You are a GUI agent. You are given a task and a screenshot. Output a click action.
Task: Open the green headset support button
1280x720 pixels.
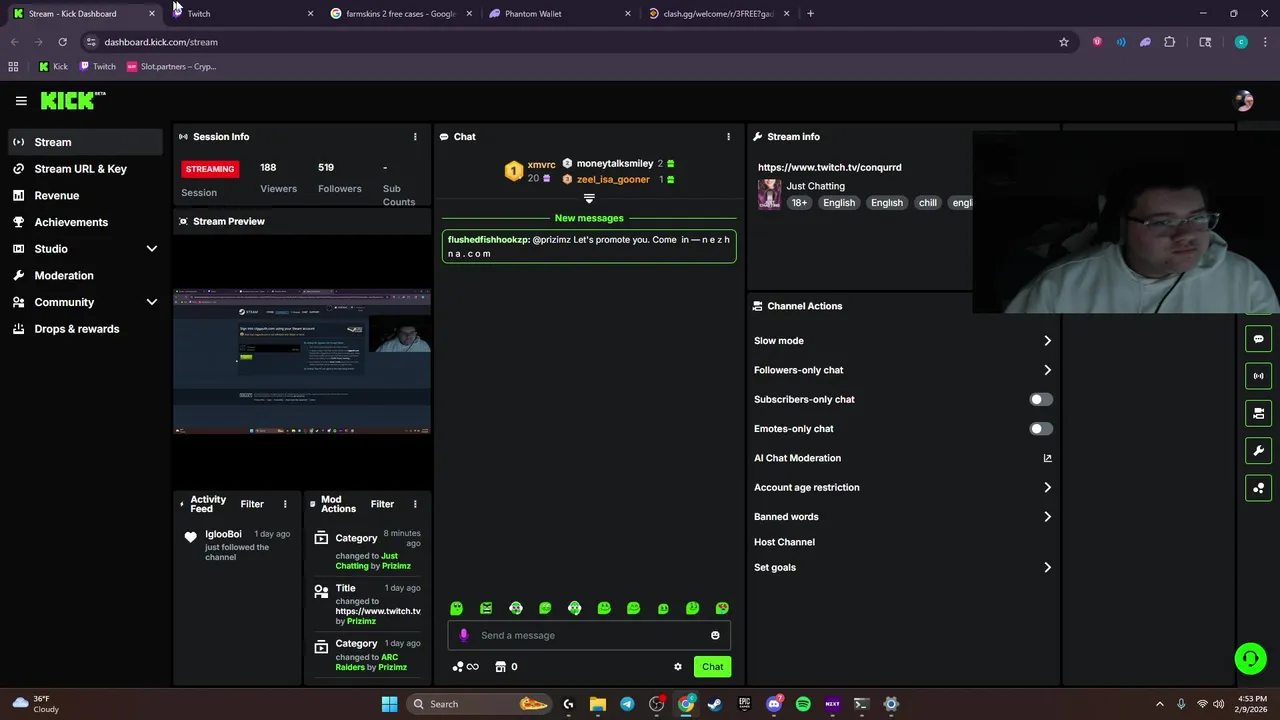[x=1250, y=659]
